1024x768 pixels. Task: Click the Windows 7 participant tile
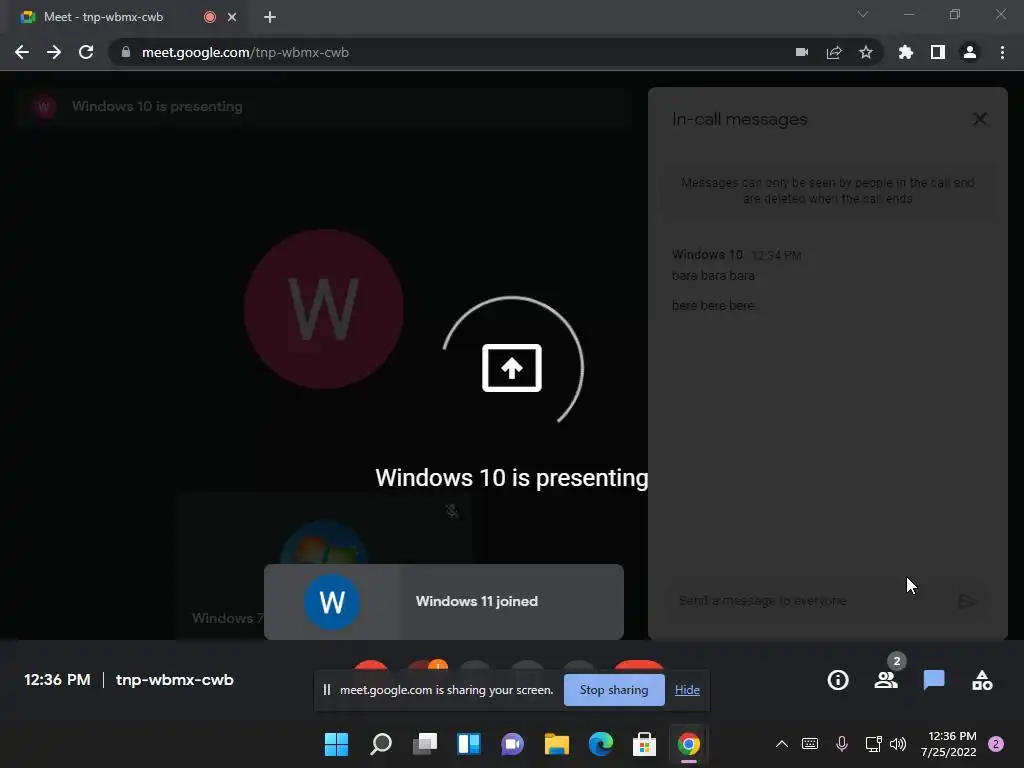[x=324, y=565]
